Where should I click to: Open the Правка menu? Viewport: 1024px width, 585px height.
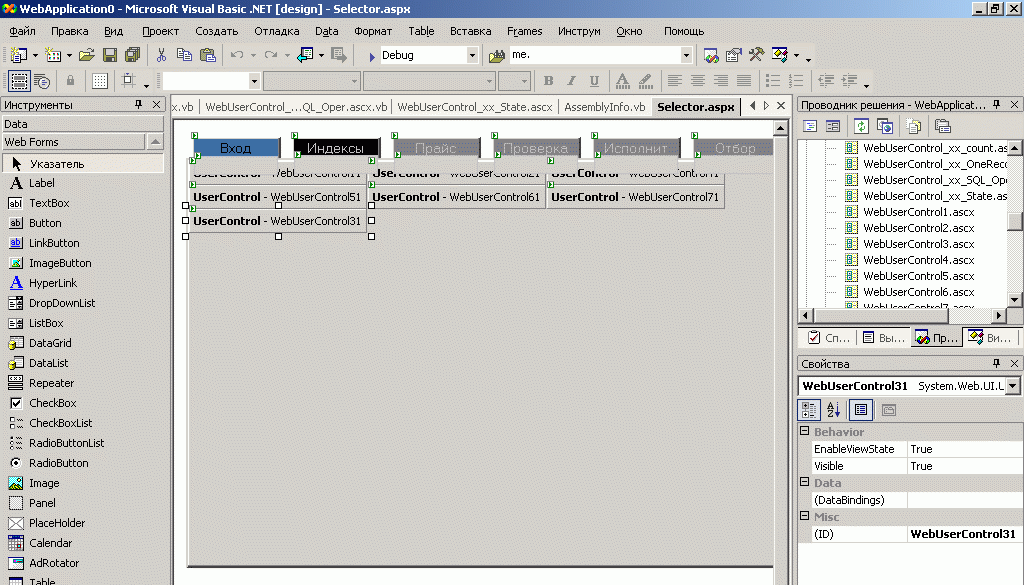pyautogui.click(x=69, y=31)
